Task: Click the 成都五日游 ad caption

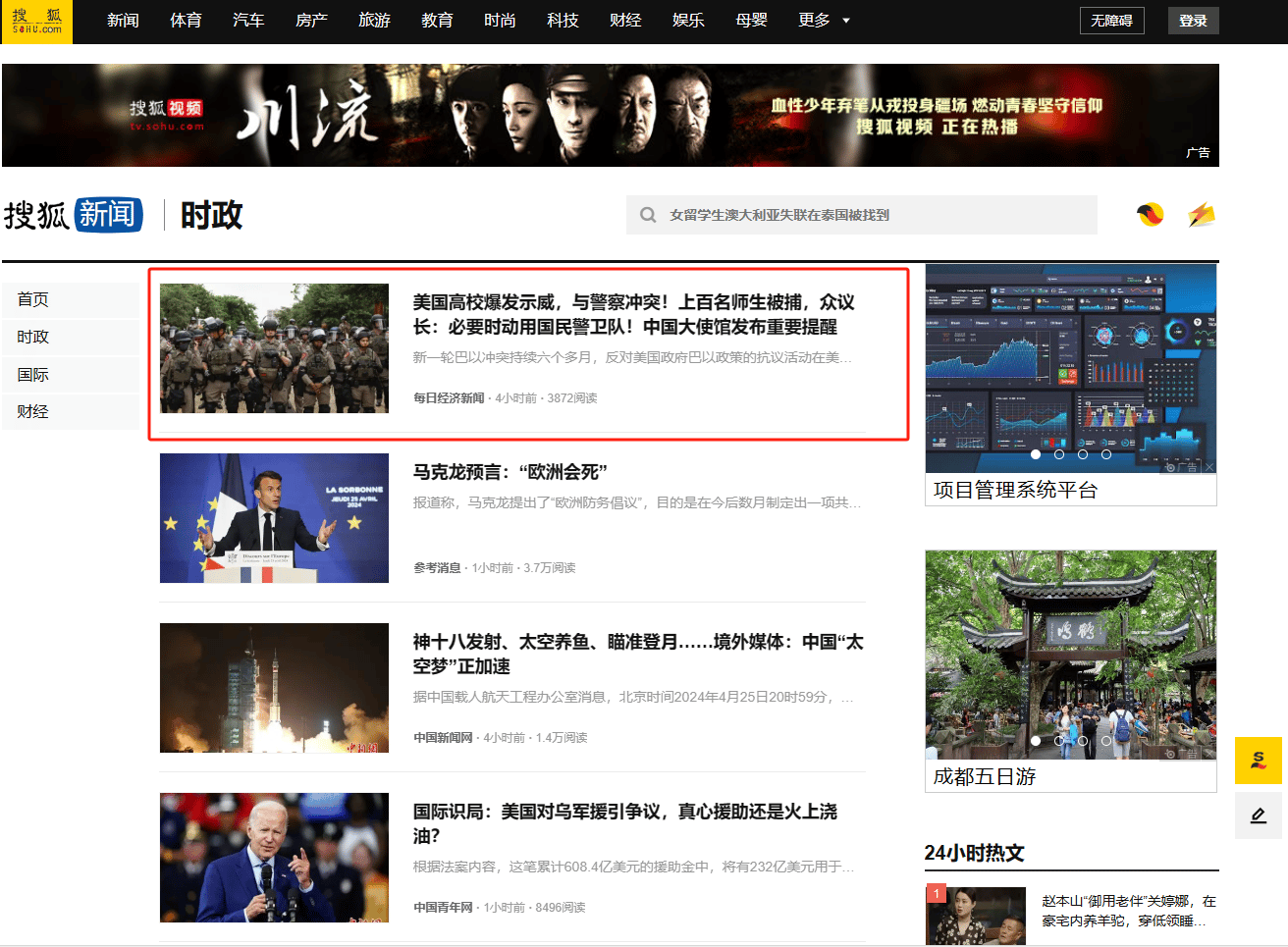Action: pos(985,776)
